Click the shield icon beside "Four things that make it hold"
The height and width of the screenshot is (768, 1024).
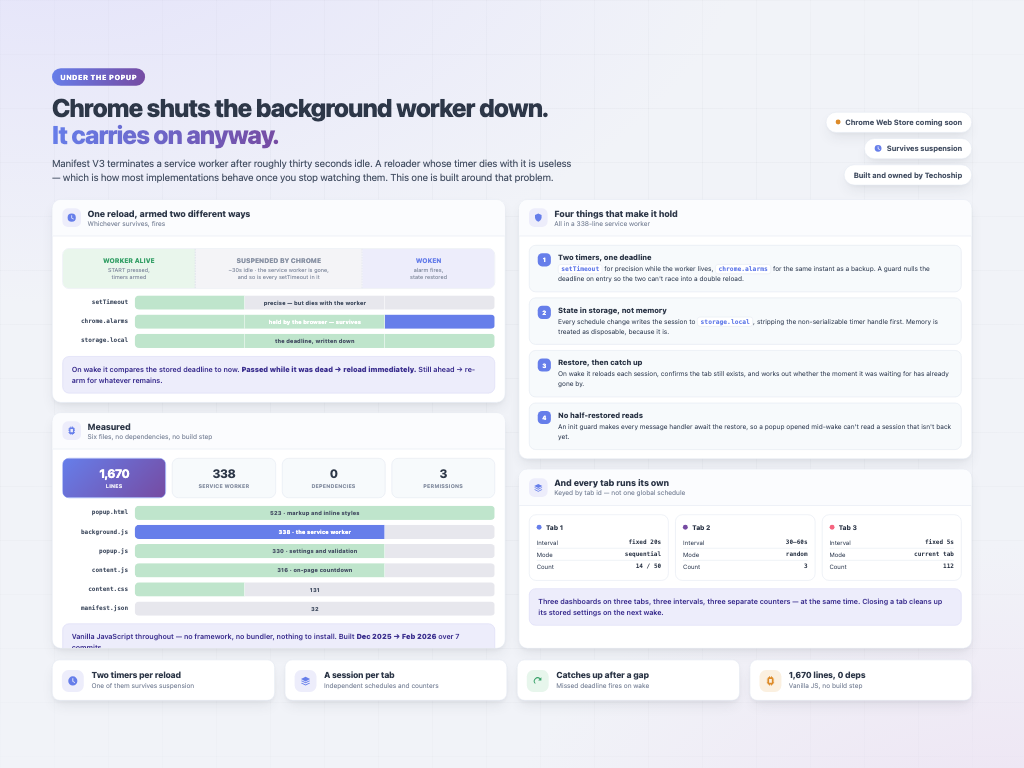[538, 217]
